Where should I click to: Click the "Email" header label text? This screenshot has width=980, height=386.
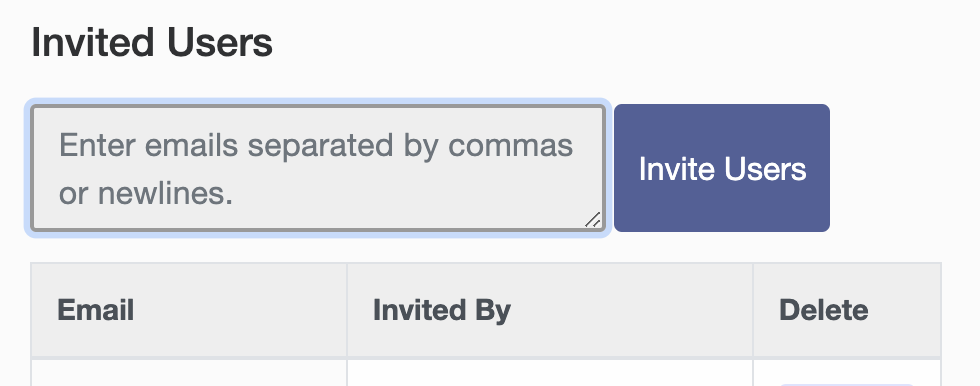coord(96,310)
